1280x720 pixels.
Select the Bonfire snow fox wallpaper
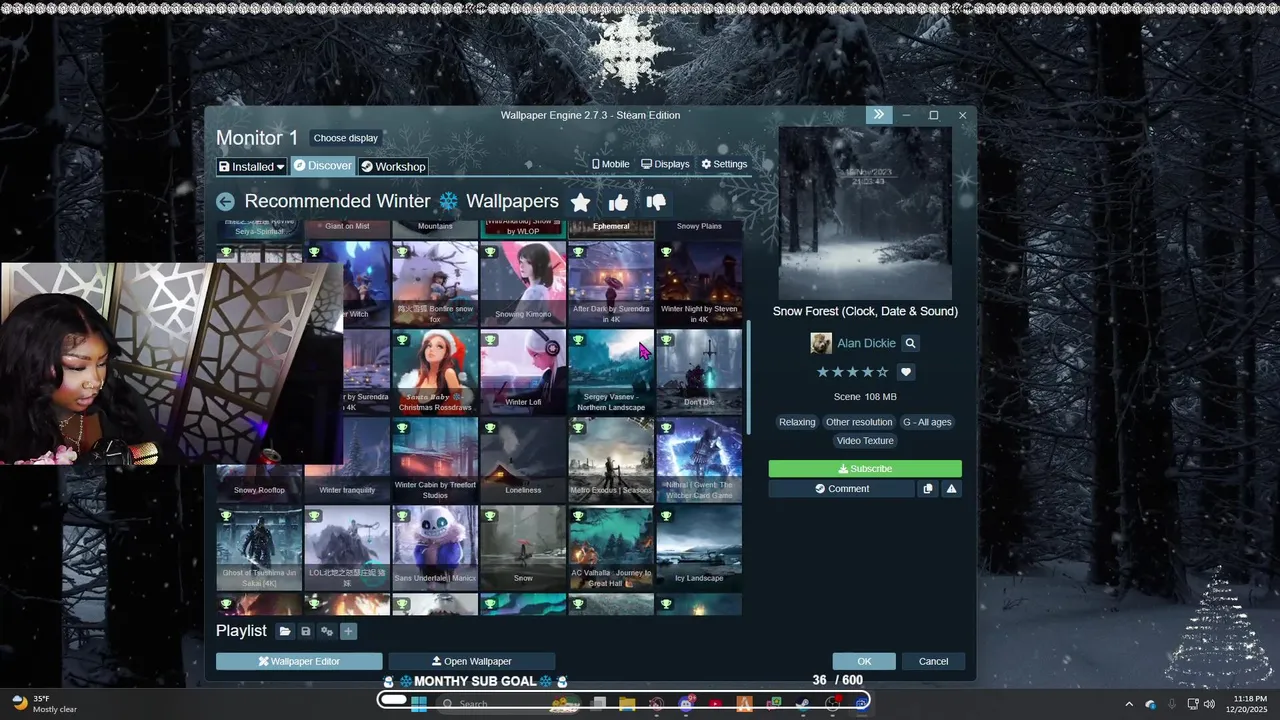(435, 284)
